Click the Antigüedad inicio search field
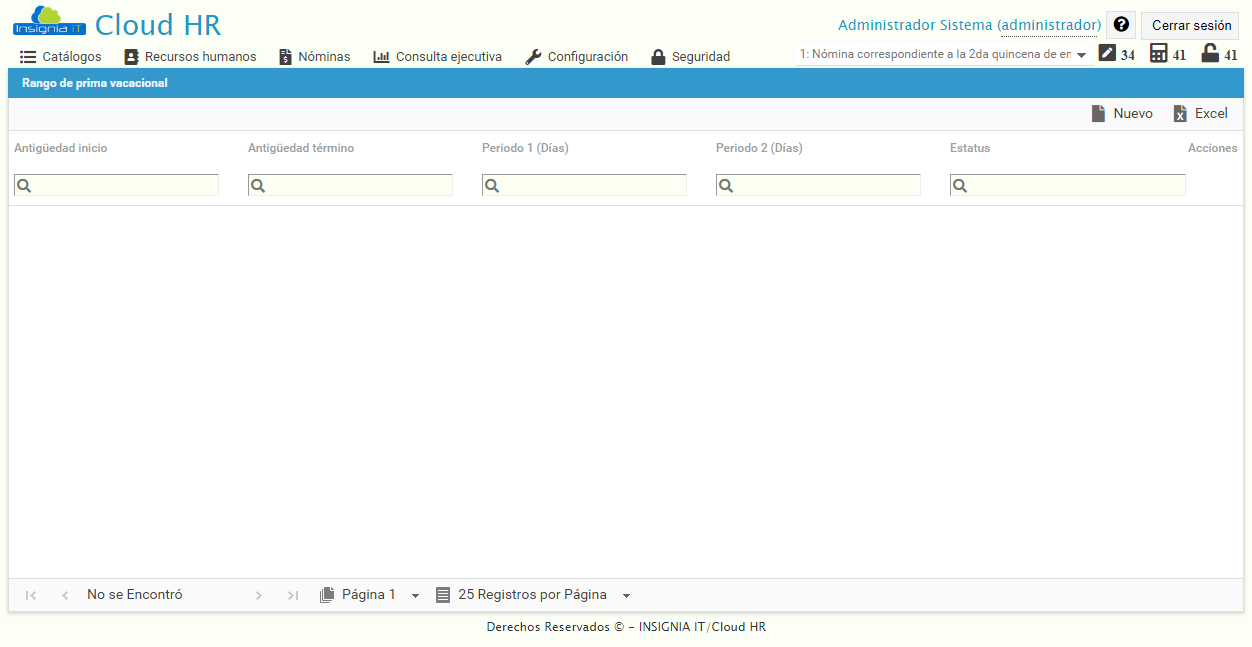The height and width of the screenshot is (647, 1252). (115, 184)
